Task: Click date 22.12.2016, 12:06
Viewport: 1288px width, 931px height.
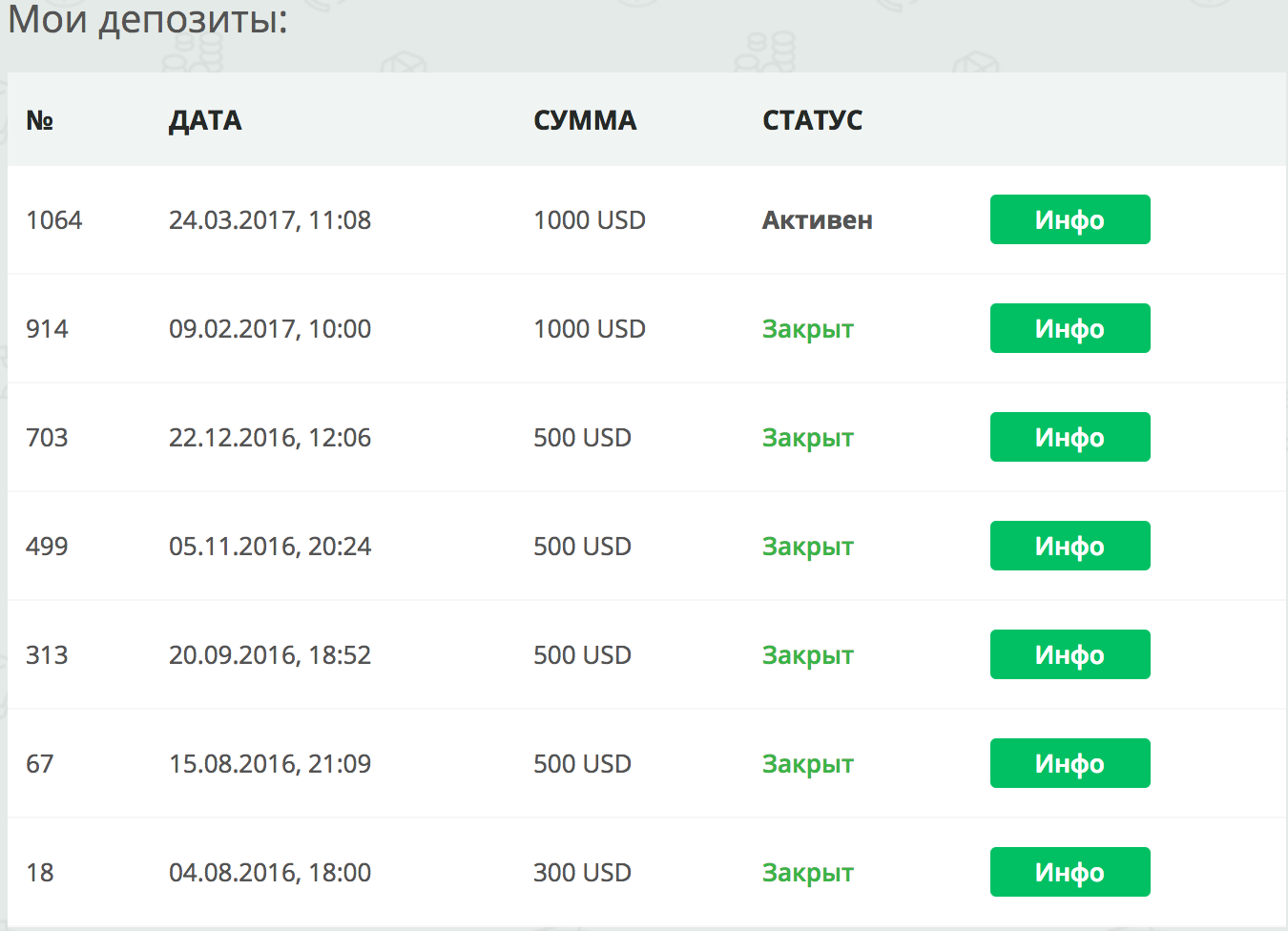Action: (x=270, y=438)
